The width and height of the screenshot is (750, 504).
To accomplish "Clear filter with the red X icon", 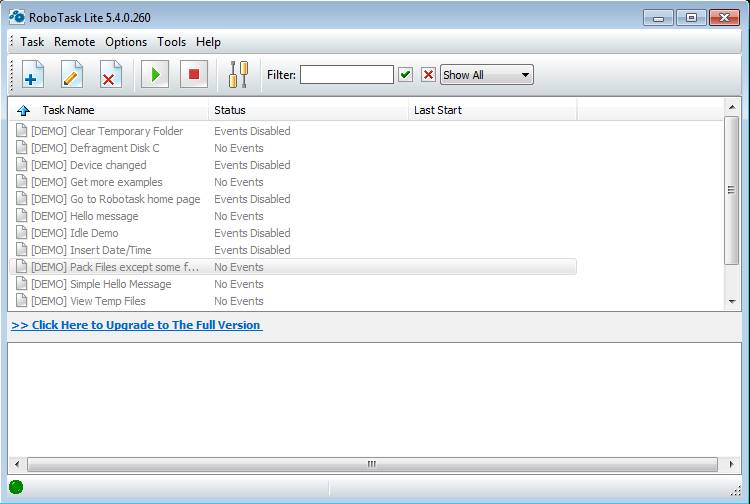I will coord(428,75).
